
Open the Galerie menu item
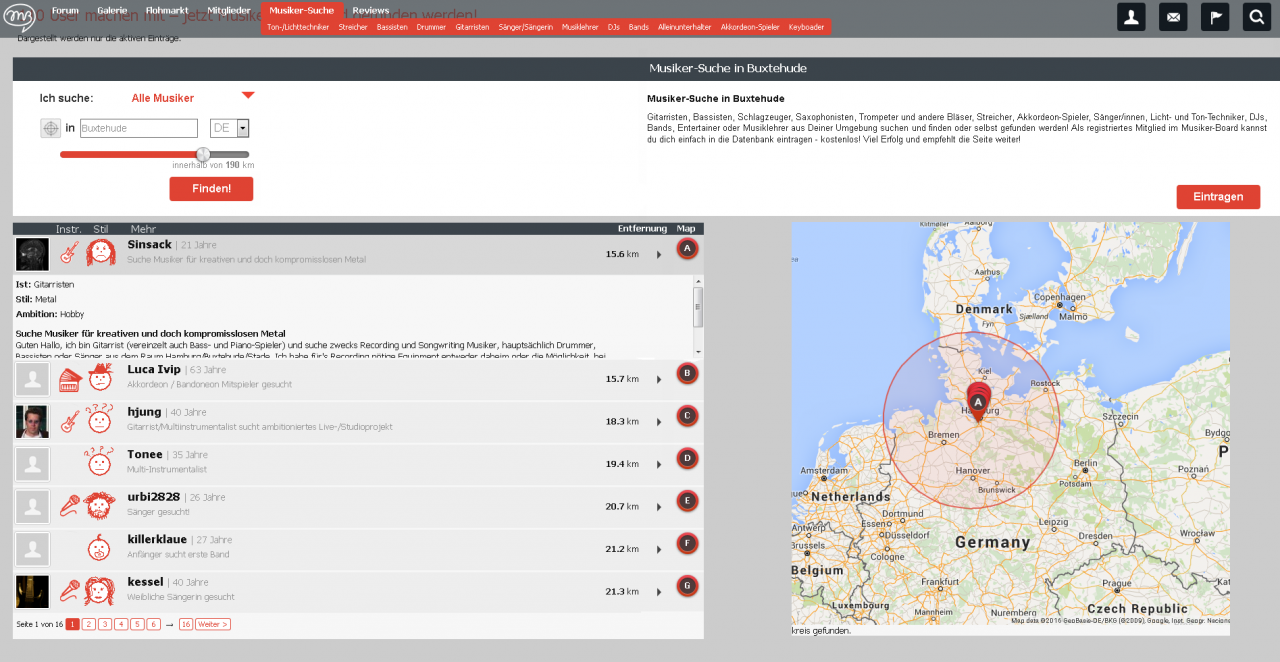pyautogui.click(x=112, y=10)
